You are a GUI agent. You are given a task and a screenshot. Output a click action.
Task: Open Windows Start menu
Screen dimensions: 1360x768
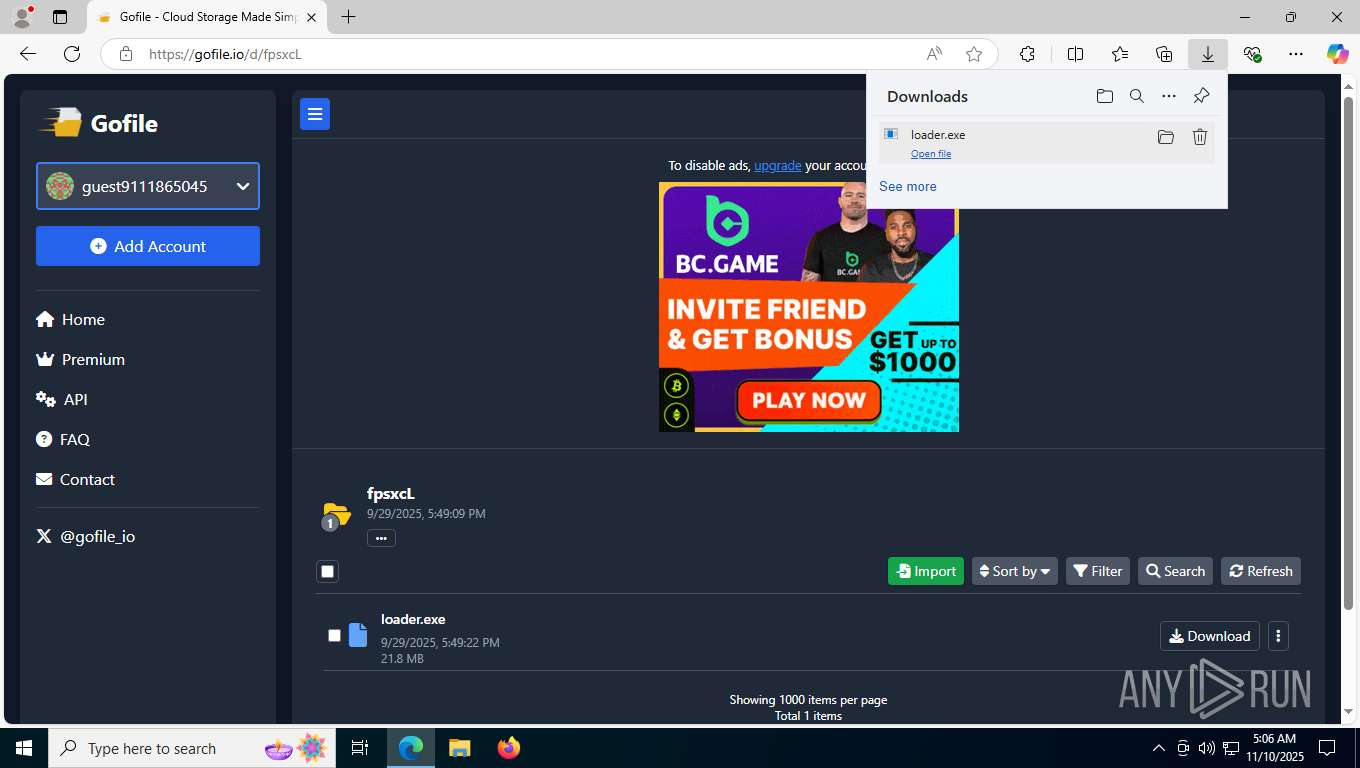coord(24,748)
